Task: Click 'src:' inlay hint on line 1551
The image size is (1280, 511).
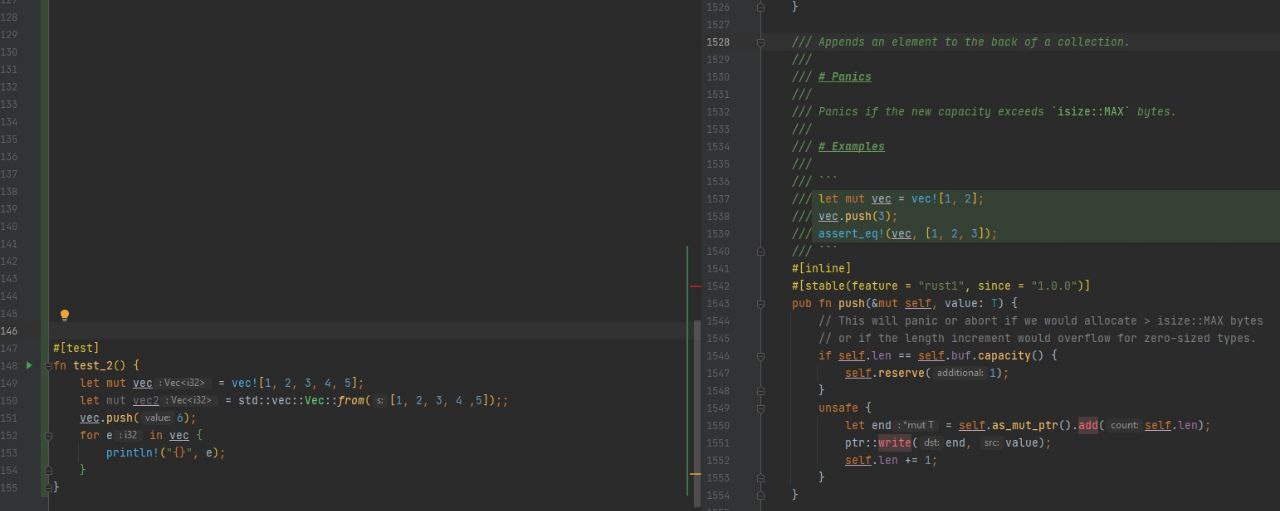Action: click(x=991, y=443)
